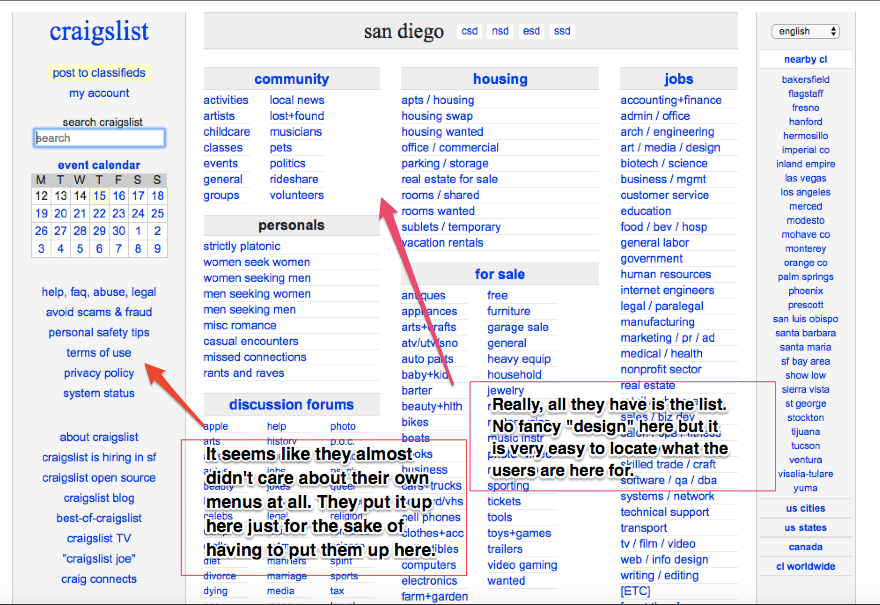This screenshot has height=605, width=880.
Task: Expand the cl worldwide section
Action: (805, 566)
